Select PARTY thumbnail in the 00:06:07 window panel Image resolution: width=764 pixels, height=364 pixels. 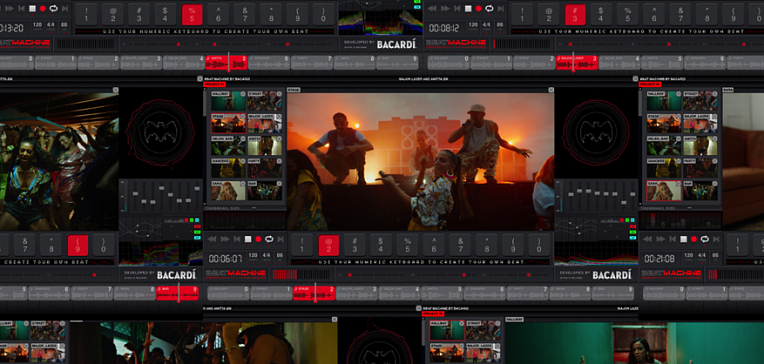(265, 168)
